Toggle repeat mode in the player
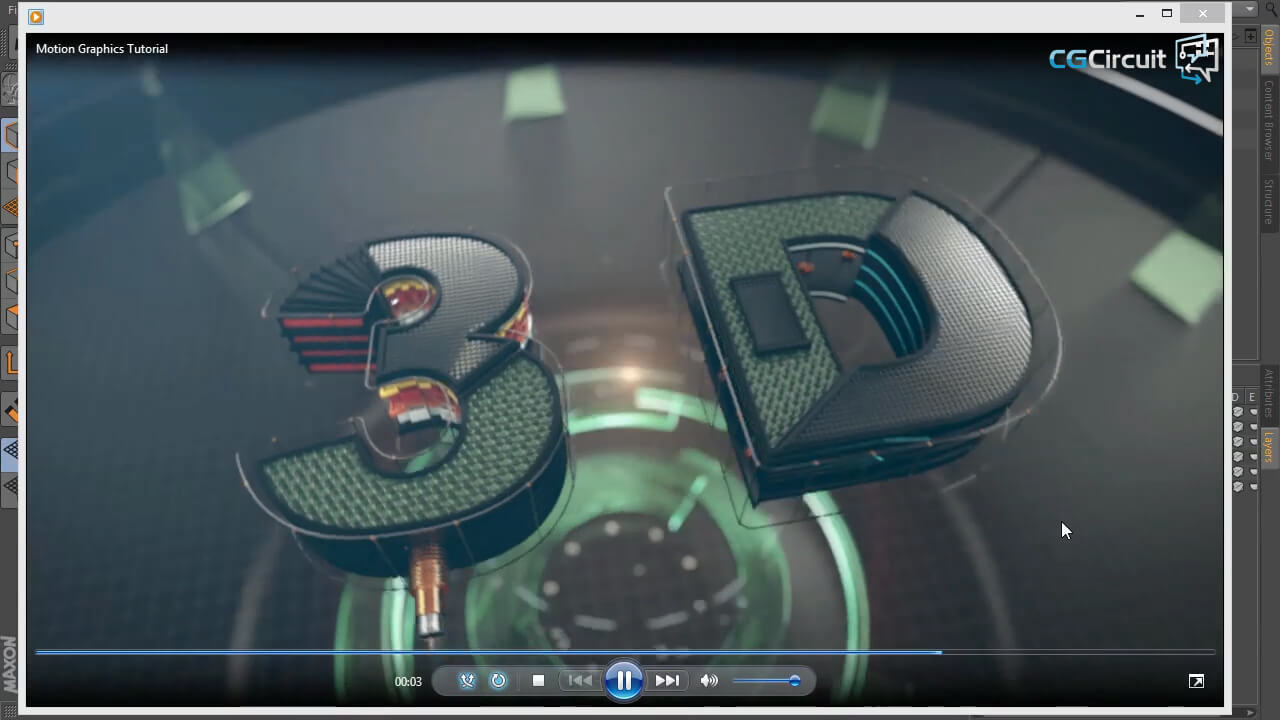 tap(498, 681)
